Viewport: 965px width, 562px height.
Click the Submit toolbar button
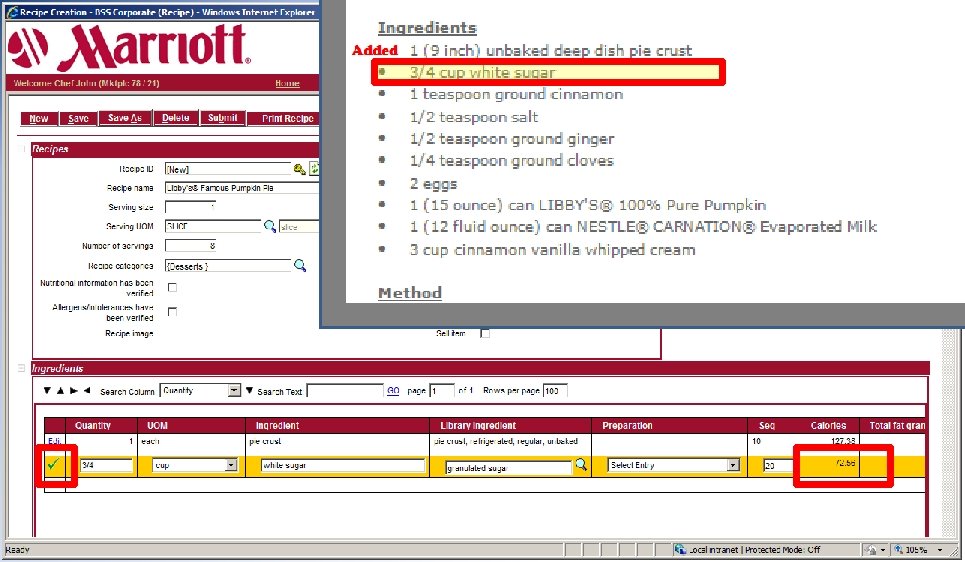222,118
